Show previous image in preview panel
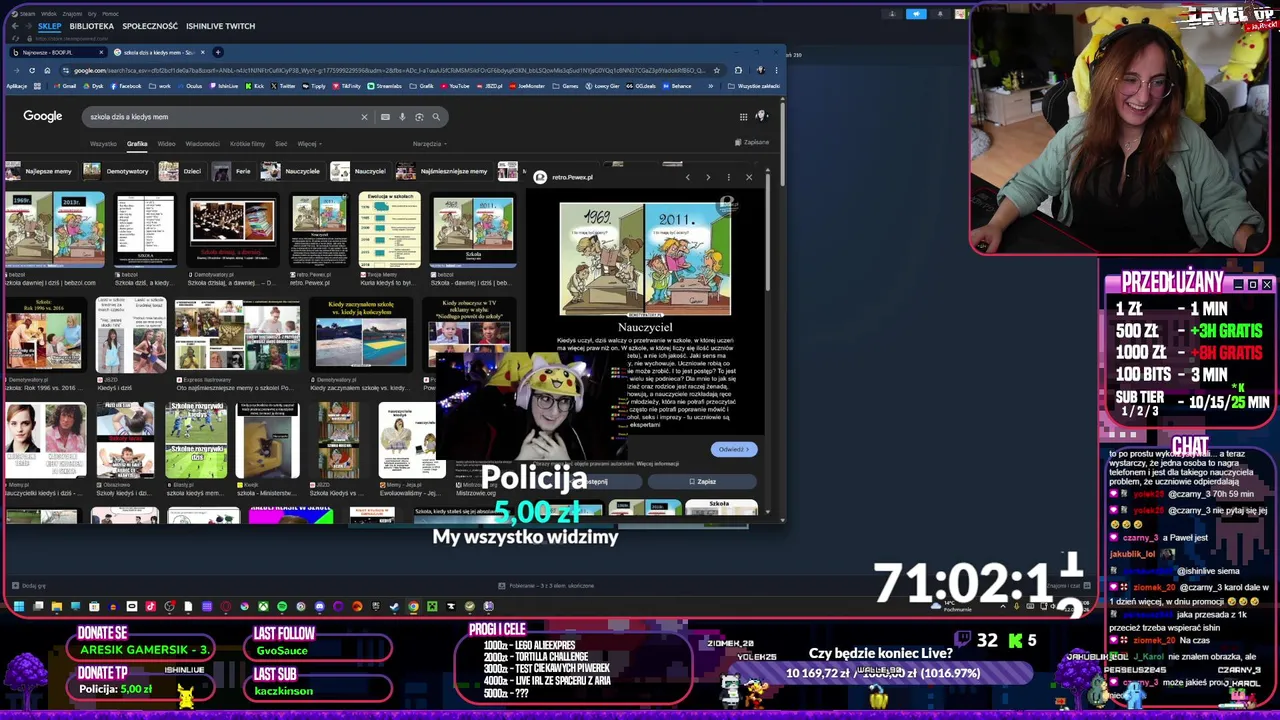Image resolution: width=1280 pixels, height=720 pixels. [687, 177]
